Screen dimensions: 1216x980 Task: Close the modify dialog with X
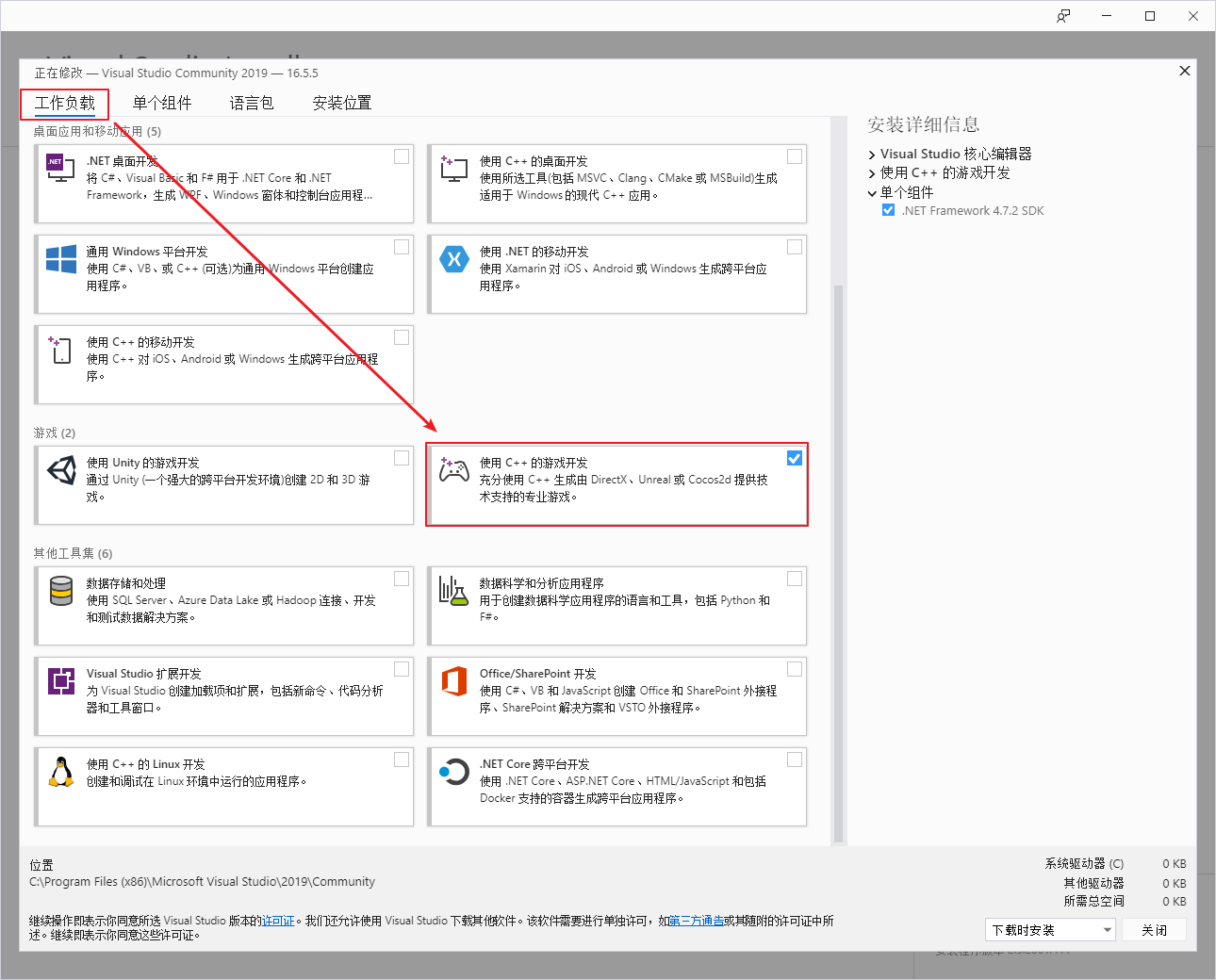pos(1185,71)
